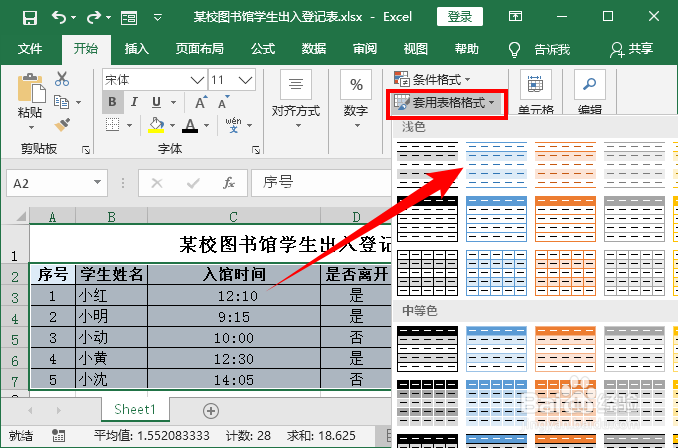Click the Copy icon

click(x=61, y=102)
